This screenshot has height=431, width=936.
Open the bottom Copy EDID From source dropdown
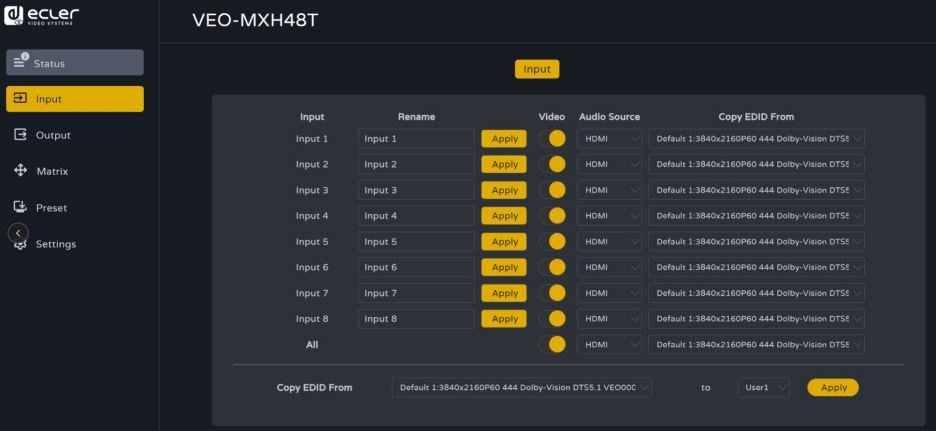click(x=522, y=387)
